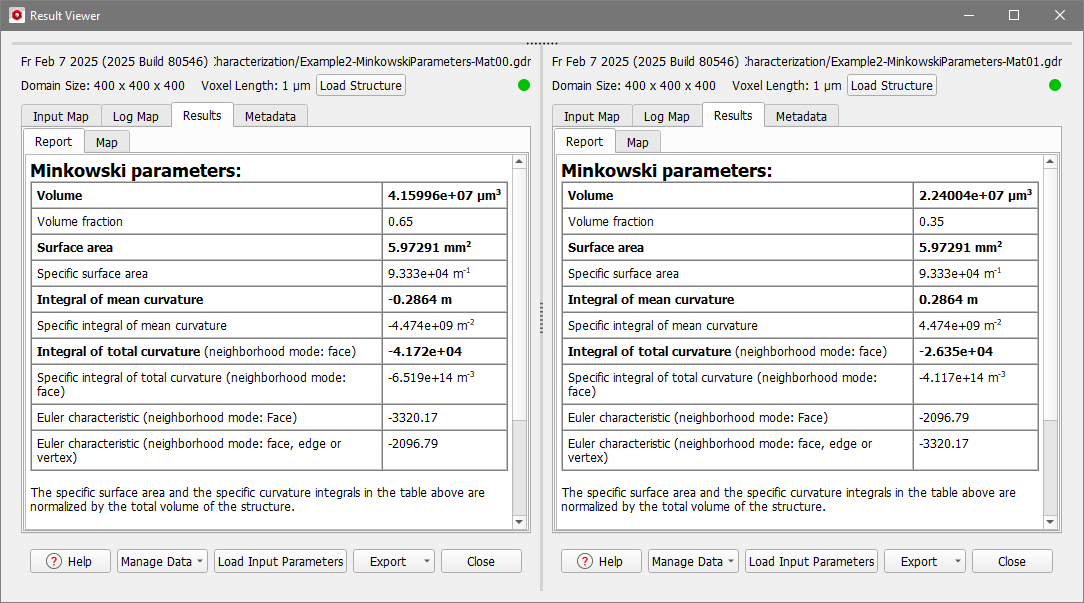Click left pane Domain Size 400 x 400 x 400
The height and width of the screenshot is (603, 1084).
coord(103,86)
